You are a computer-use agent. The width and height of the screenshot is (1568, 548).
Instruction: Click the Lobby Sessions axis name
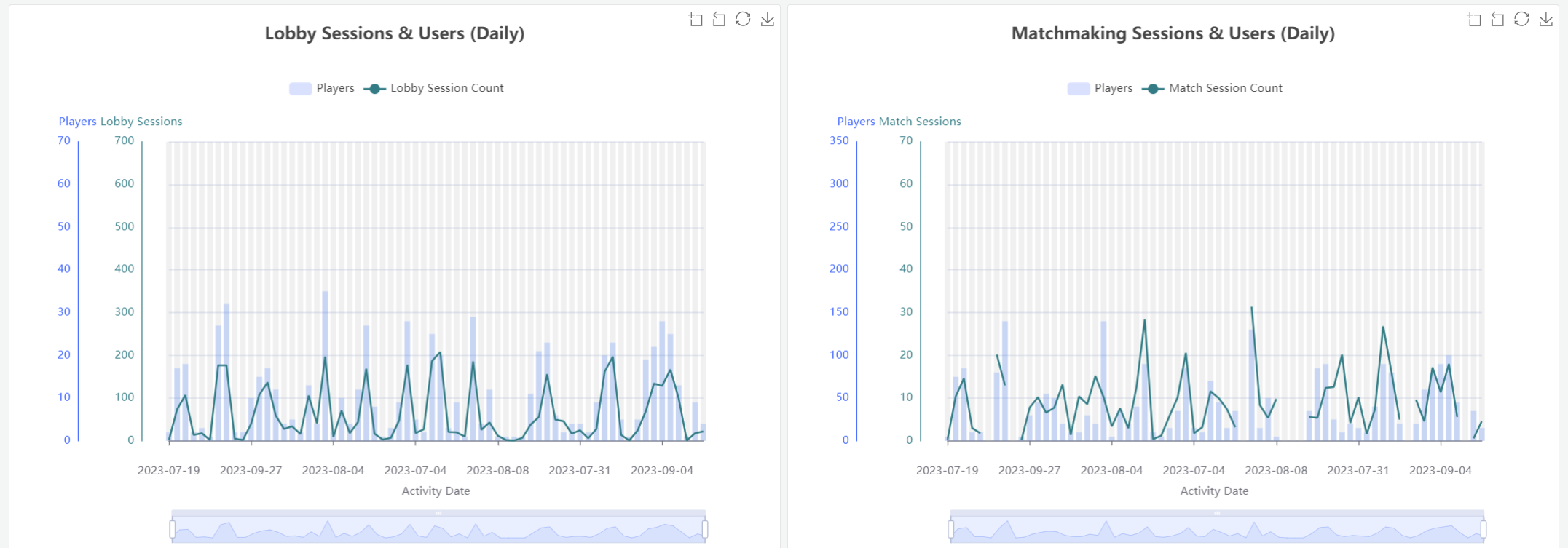coord(141,122)
